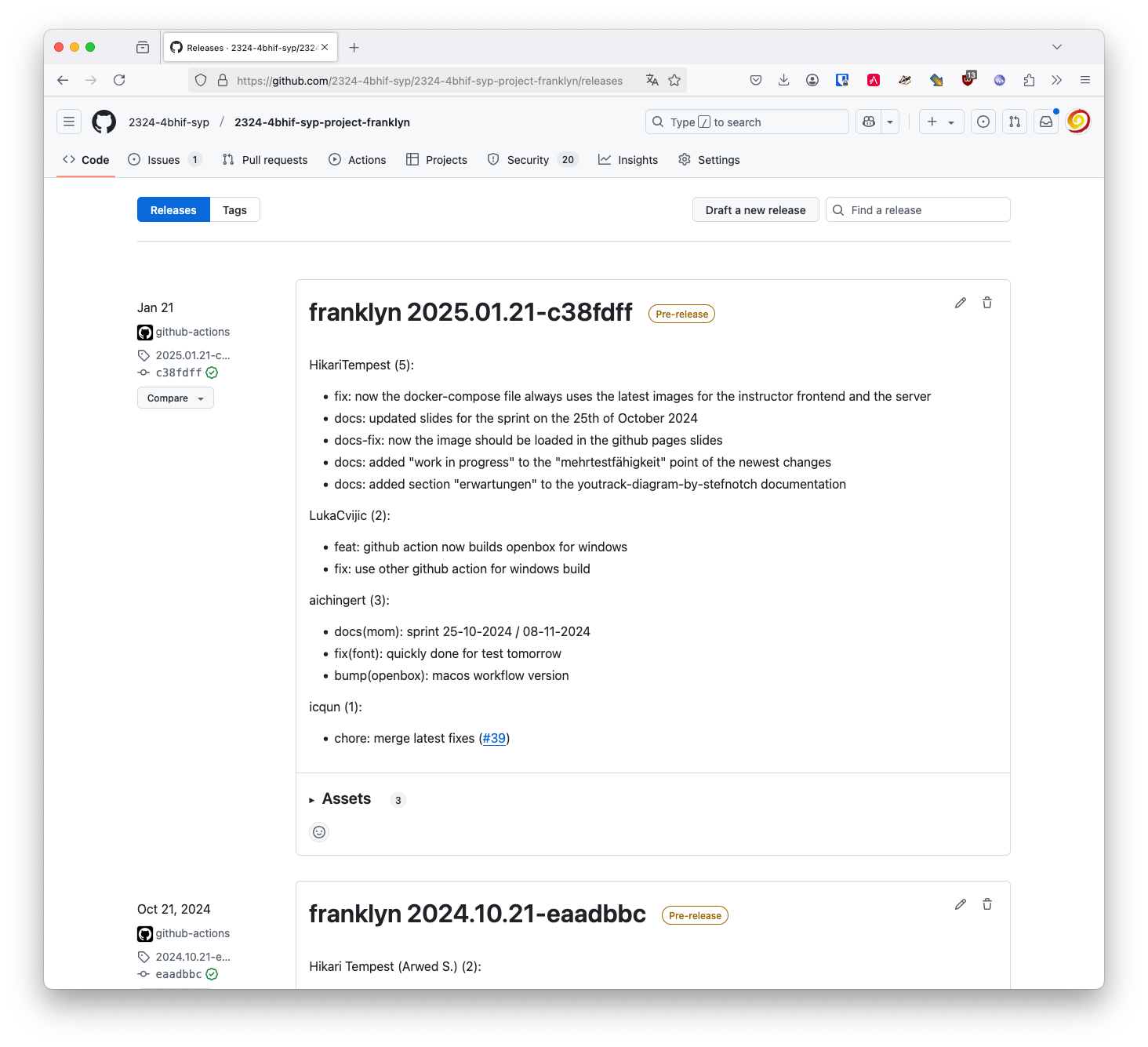
Task: Open github-actions author under Oct 21, 2024
Action: click(x=192, y=934)
